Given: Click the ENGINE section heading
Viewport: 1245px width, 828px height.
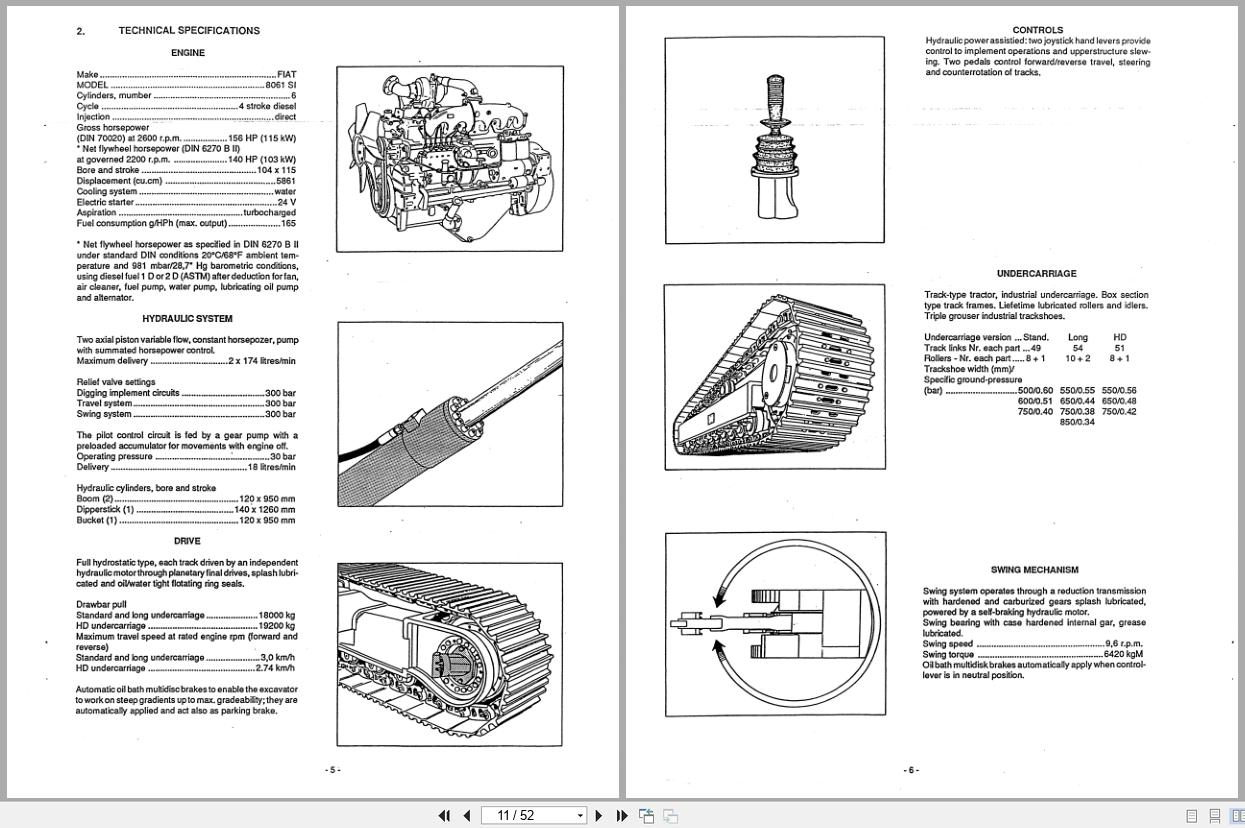Looking at the screenshot, I should (188, 53).
